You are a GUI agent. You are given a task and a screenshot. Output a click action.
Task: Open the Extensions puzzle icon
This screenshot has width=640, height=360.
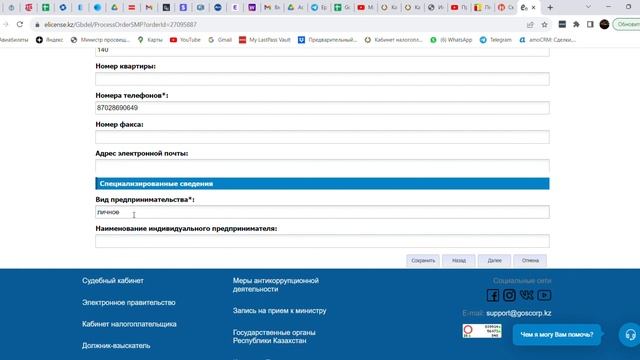[576, 24]
